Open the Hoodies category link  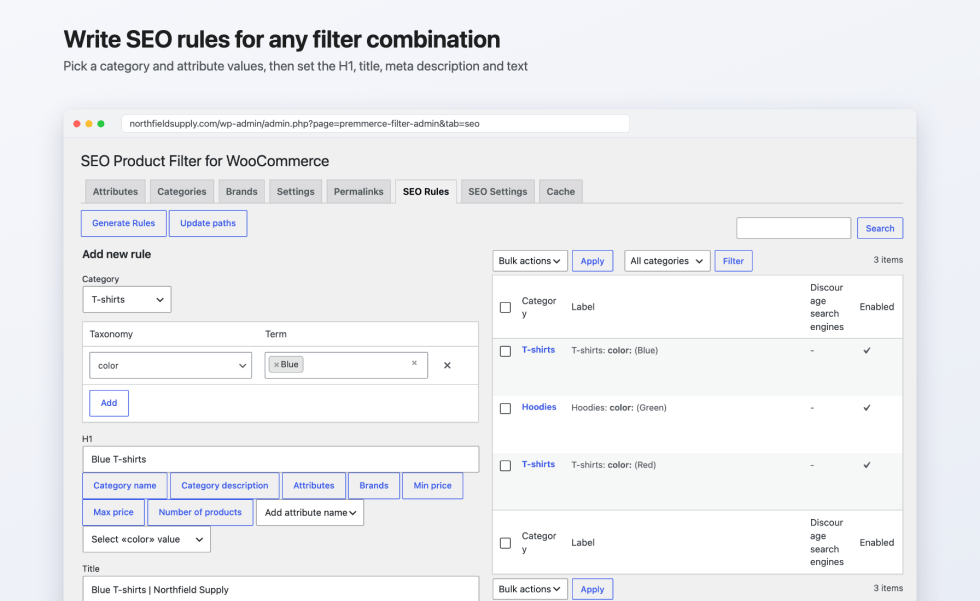tap(539, 407)
